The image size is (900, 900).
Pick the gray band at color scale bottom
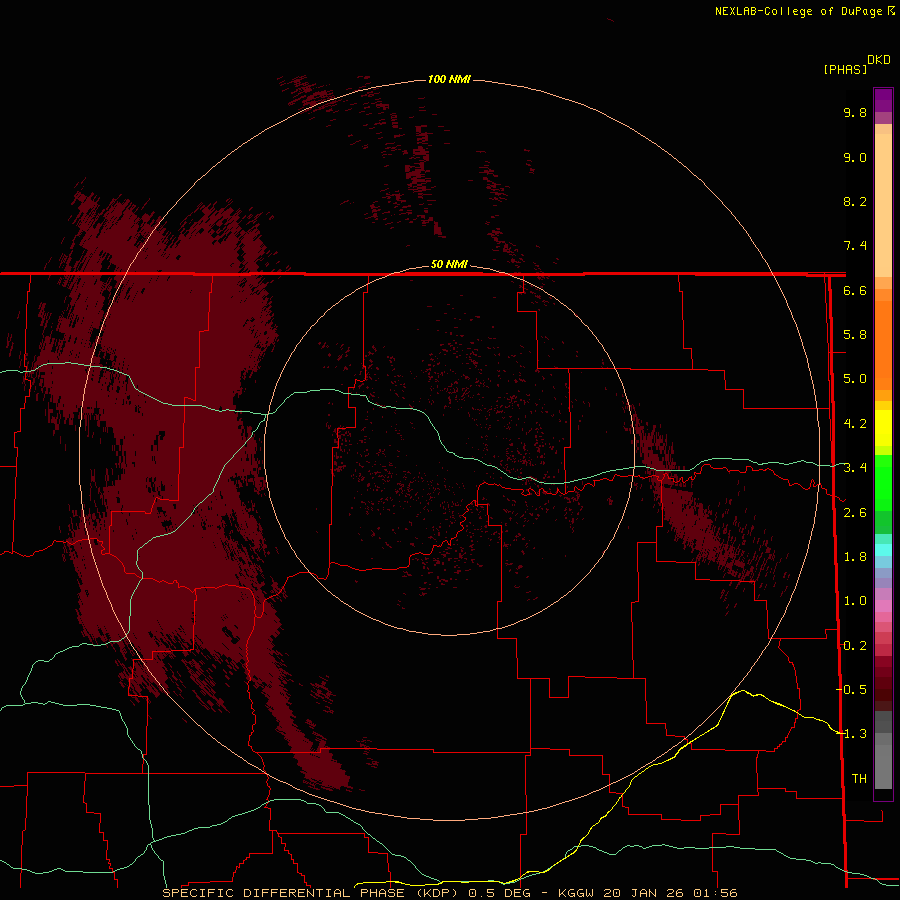click(883, 763)
